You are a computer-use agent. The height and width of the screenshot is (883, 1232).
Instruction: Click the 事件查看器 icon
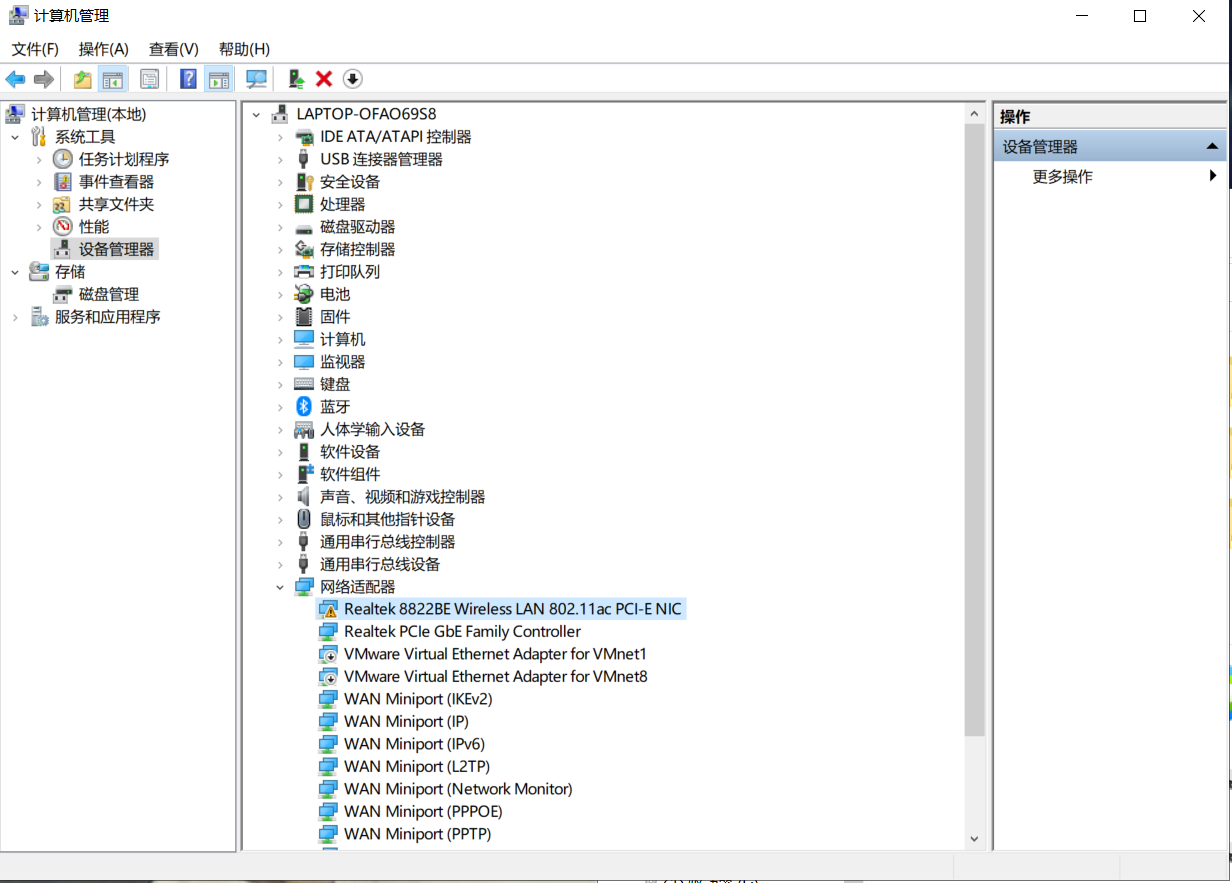pos(63,182)
